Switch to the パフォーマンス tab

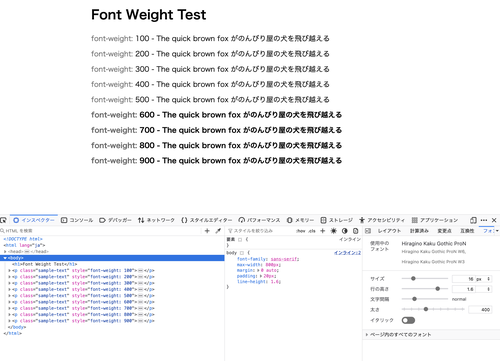click(x=259, y=220)
